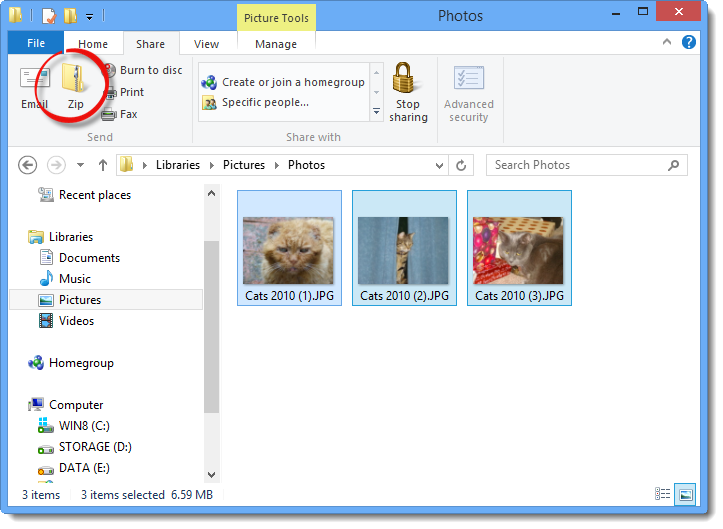Open the Manage tab
723x529 pixels.
coord(276,44)
